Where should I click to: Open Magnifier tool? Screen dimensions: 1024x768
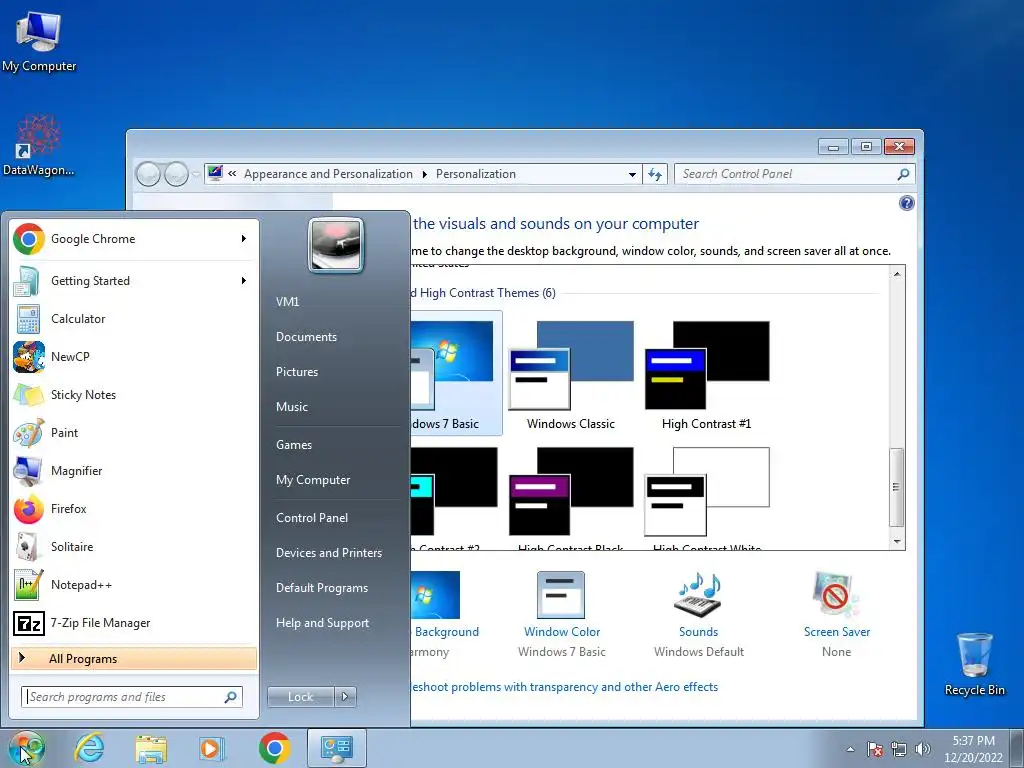pos(134,470)
